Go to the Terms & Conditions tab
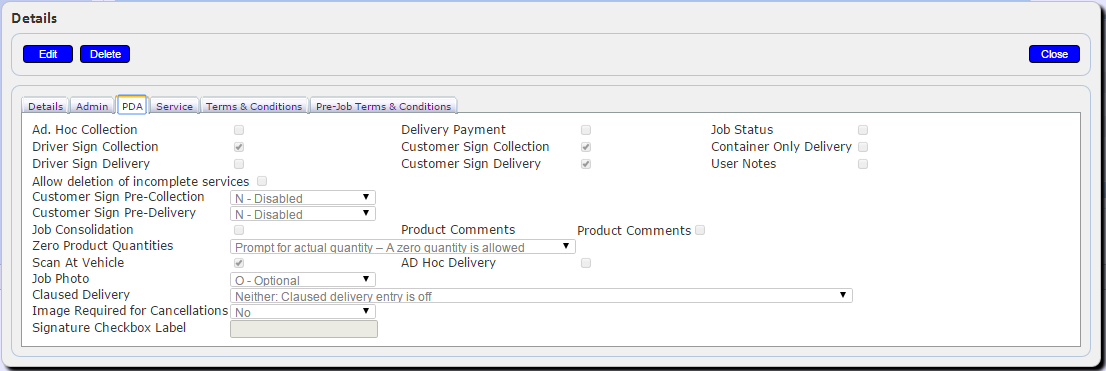 pos(254,107)
